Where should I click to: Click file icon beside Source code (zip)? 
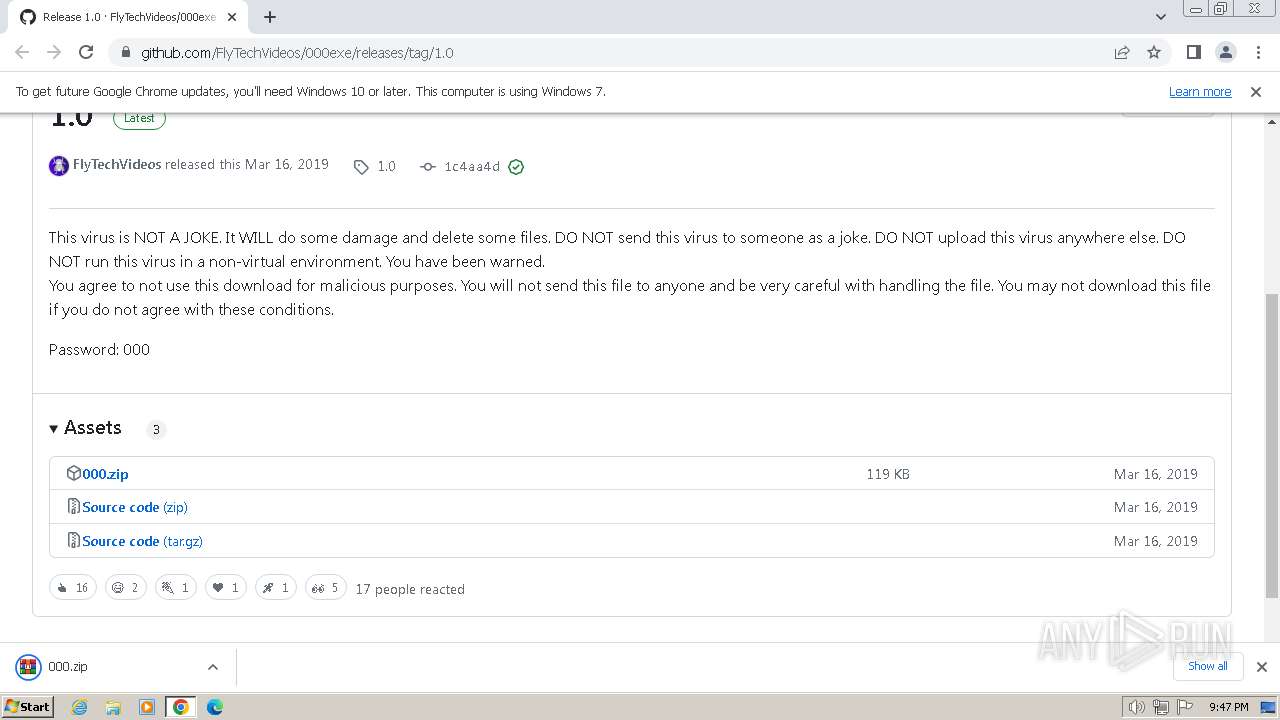(x=74, y=507)
